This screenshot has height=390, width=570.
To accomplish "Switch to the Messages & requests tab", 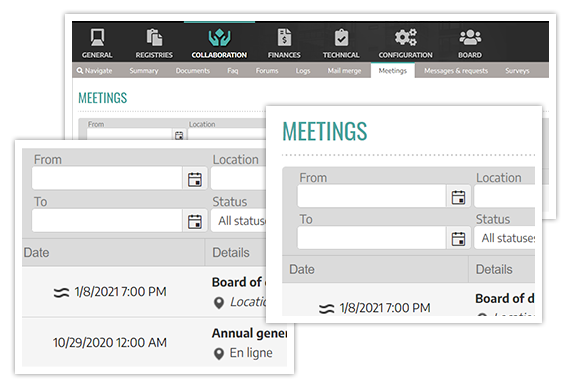I will [x=456, y=71].
